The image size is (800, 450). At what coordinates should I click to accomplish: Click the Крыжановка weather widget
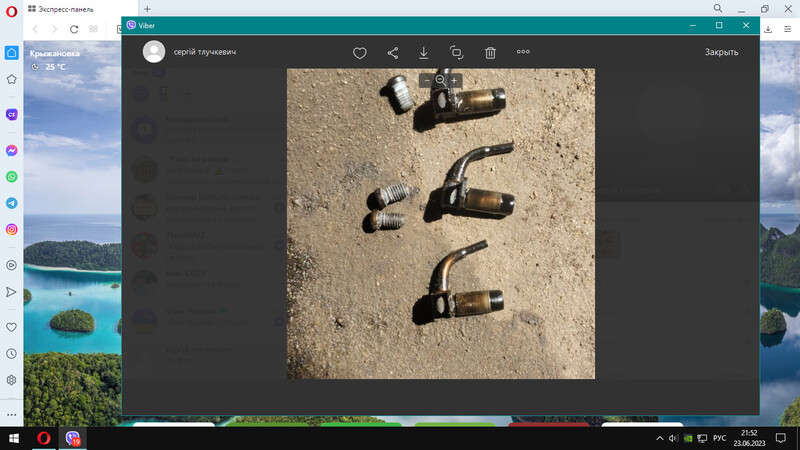tap(55, 60)
